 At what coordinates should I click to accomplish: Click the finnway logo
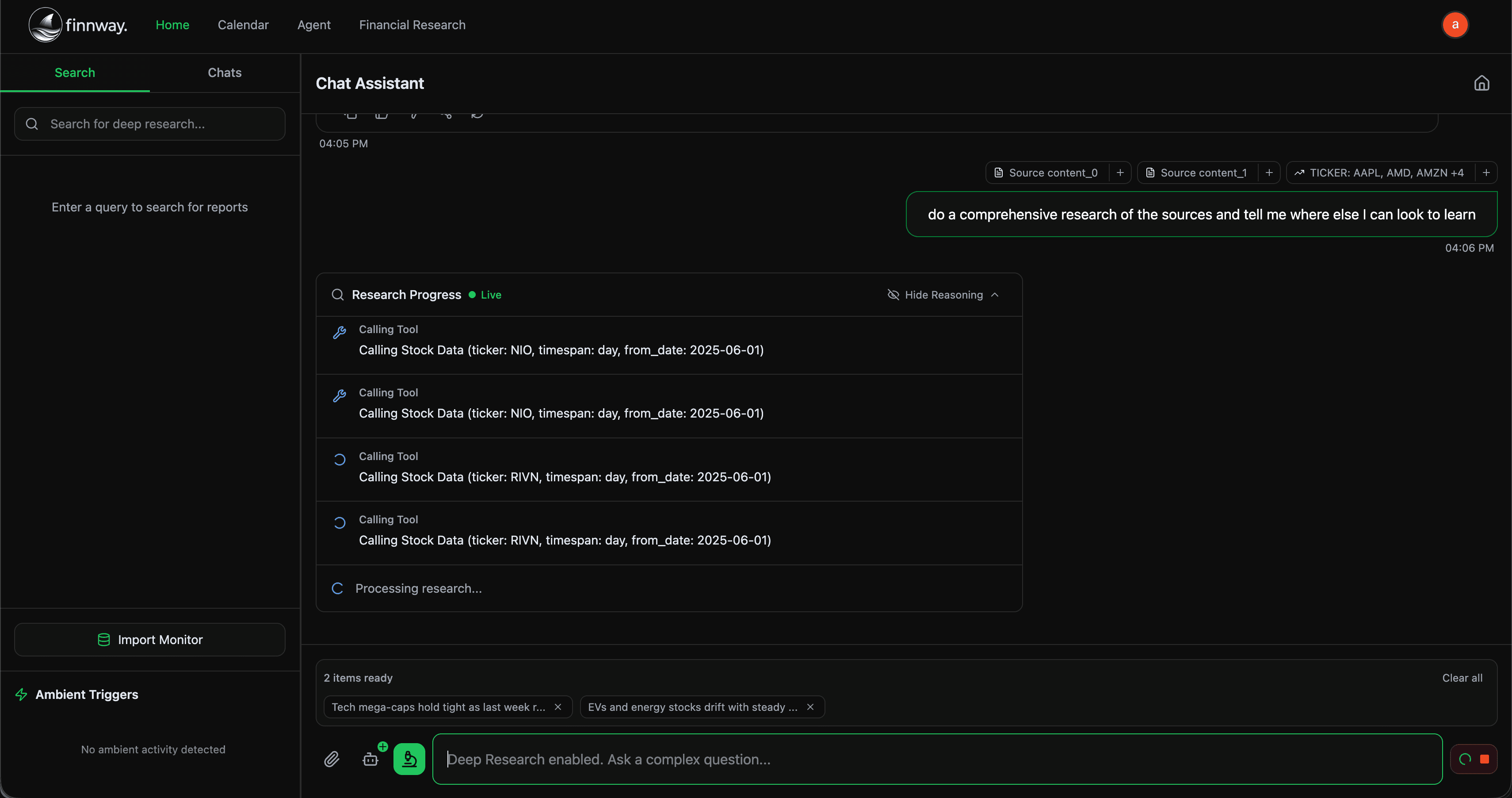[x=78, y=25]
